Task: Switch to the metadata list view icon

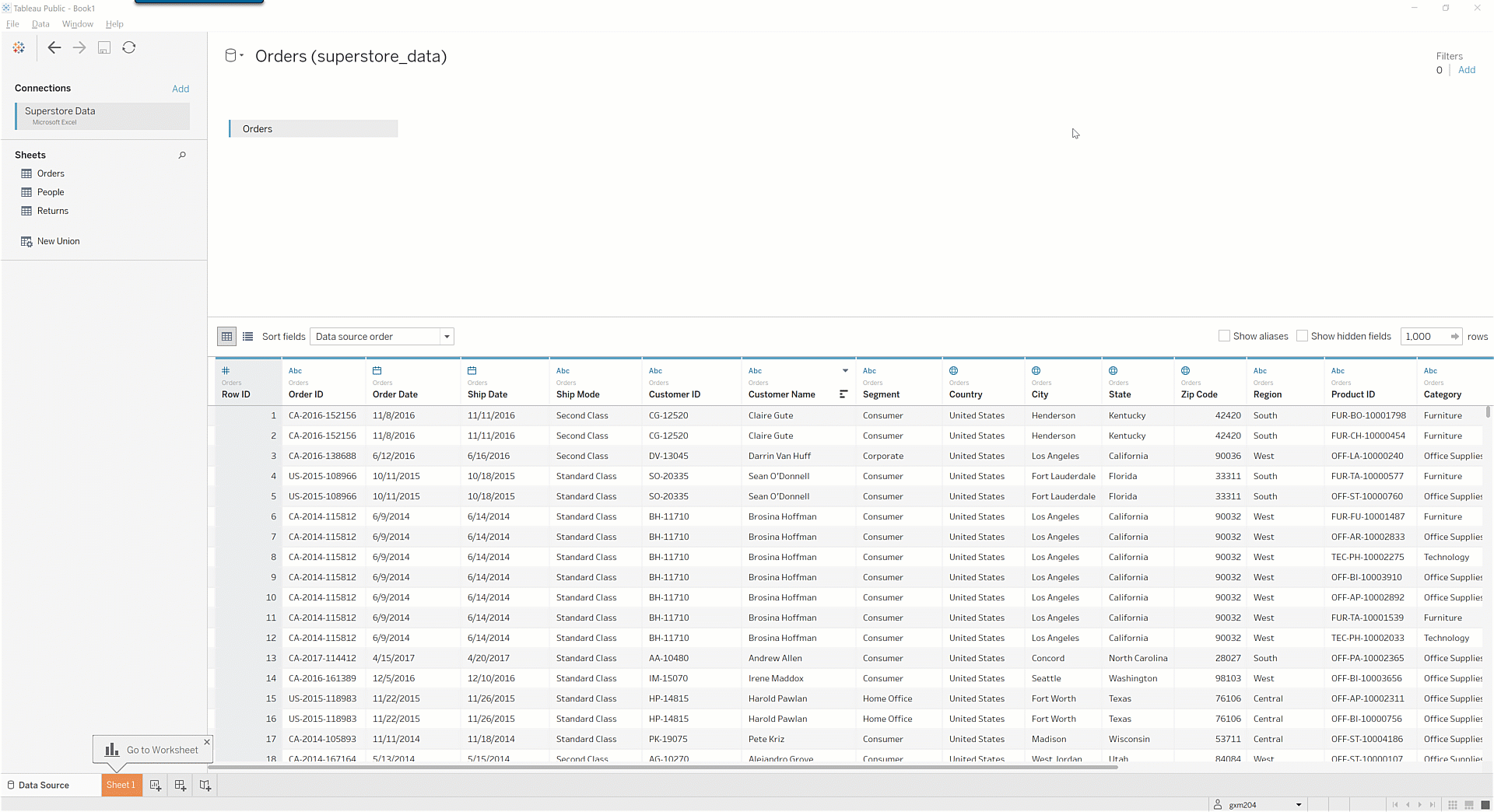Action: (x=247, y=337)
